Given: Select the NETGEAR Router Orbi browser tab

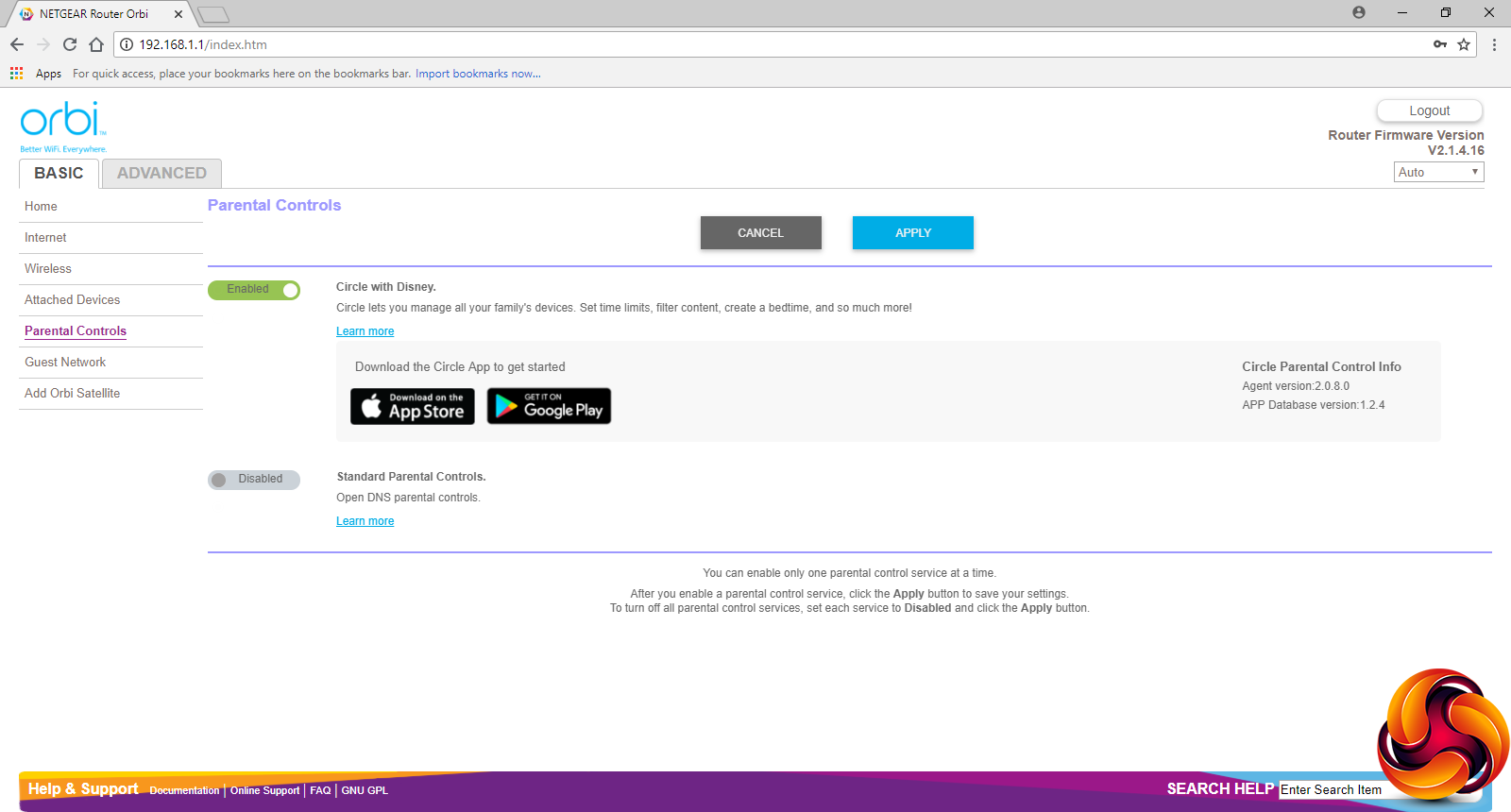Looking at the screenshot, I should click(98, 14).
